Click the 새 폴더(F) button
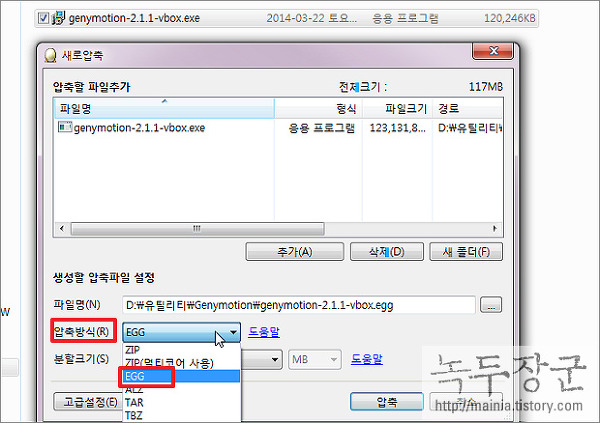This screenshot has height=423, width=600. [x=466, y=252]
